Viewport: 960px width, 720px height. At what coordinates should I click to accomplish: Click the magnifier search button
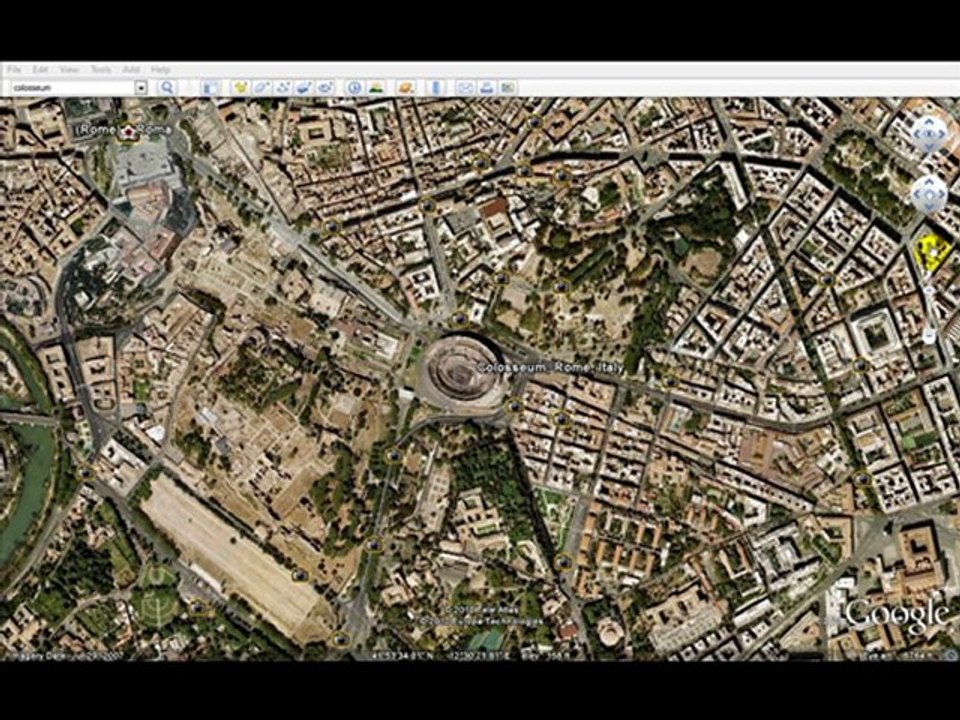click(167, 88)
